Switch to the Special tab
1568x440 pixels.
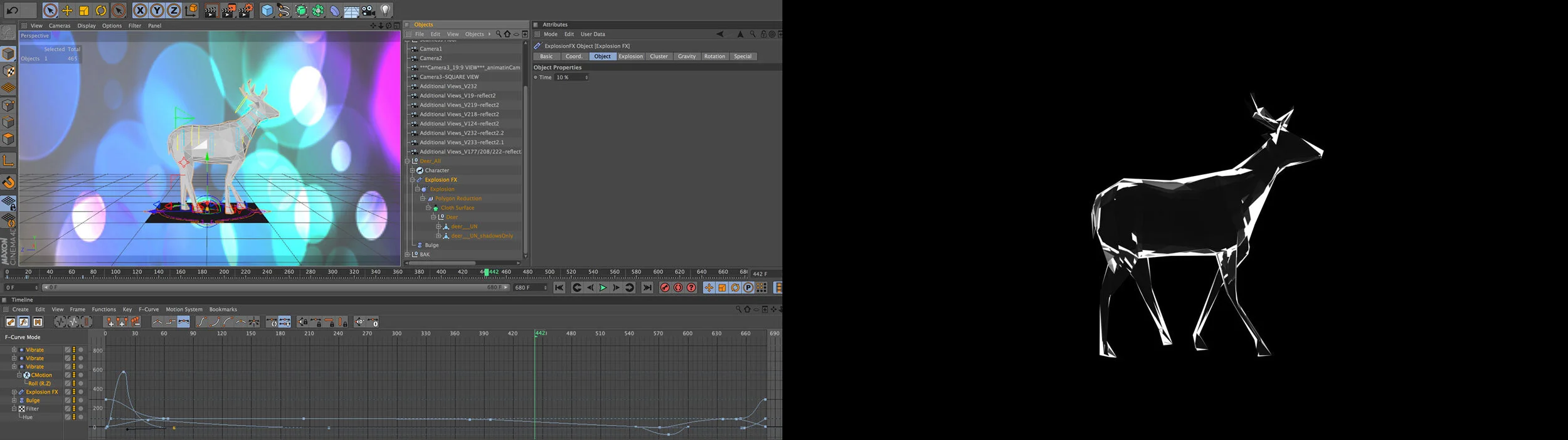pyautogui.click(x=743, y=56)
